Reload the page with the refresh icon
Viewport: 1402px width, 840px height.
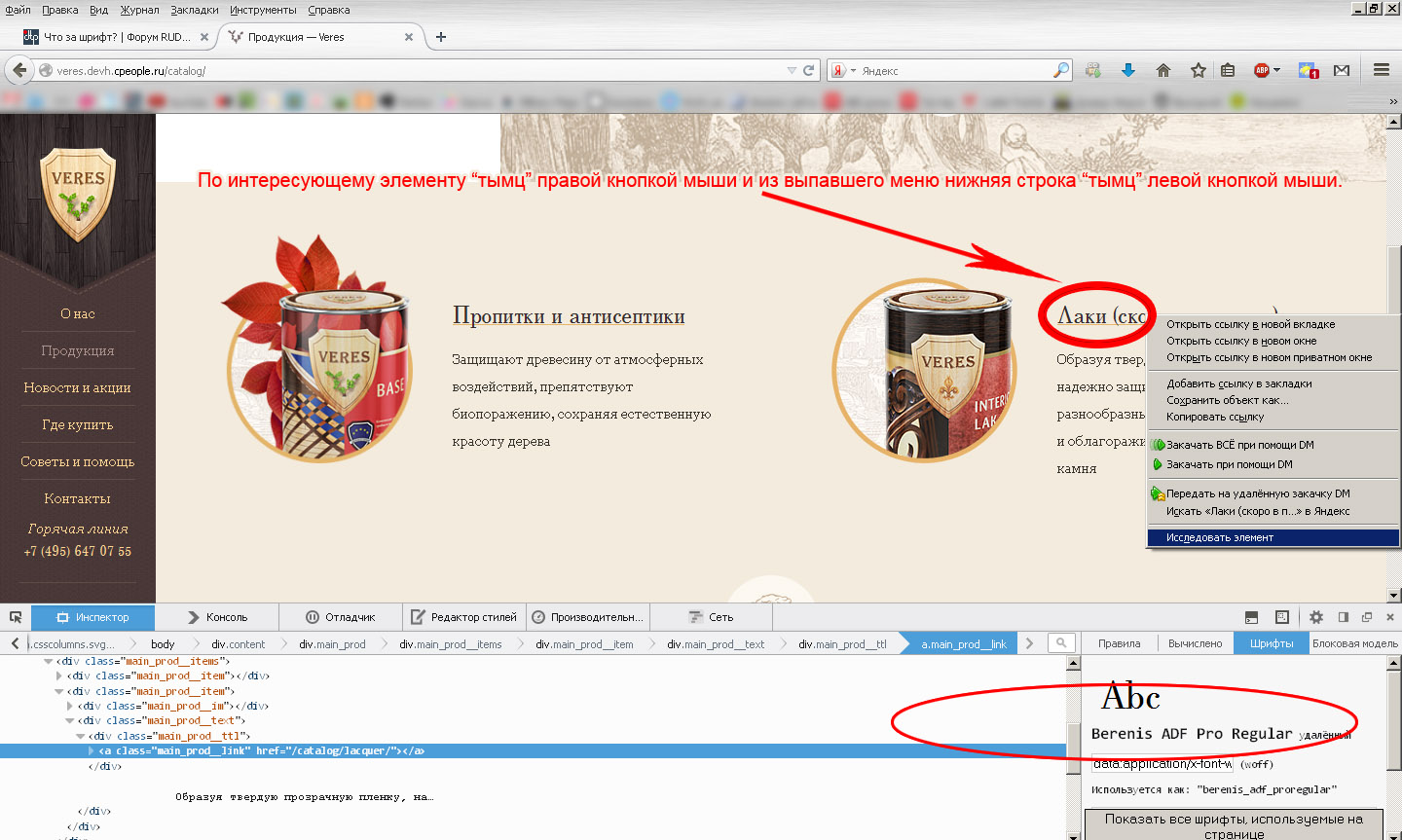click(808, 70)
